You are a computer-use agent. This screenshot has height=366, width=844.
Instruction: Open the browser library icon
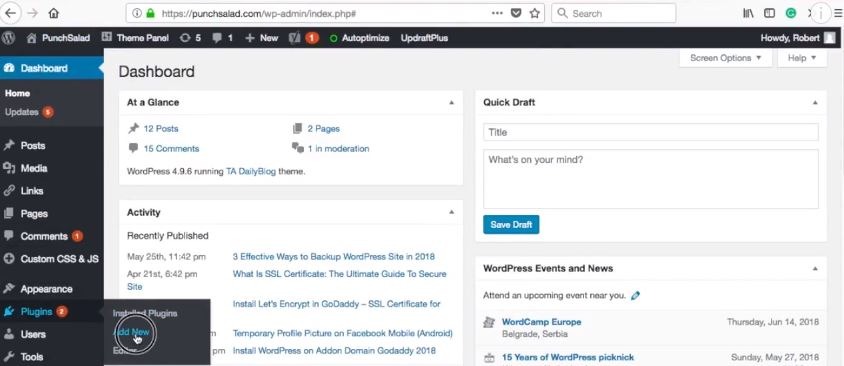click(748, 13)
